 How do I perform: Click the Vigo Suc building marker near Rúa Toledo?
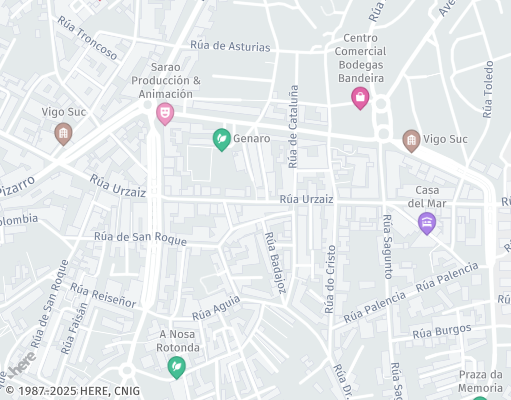coord(411,141)
